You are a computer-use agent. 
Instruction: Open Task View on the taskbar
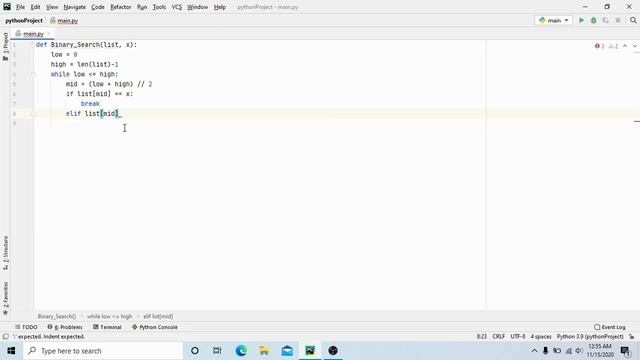(217, 351)
